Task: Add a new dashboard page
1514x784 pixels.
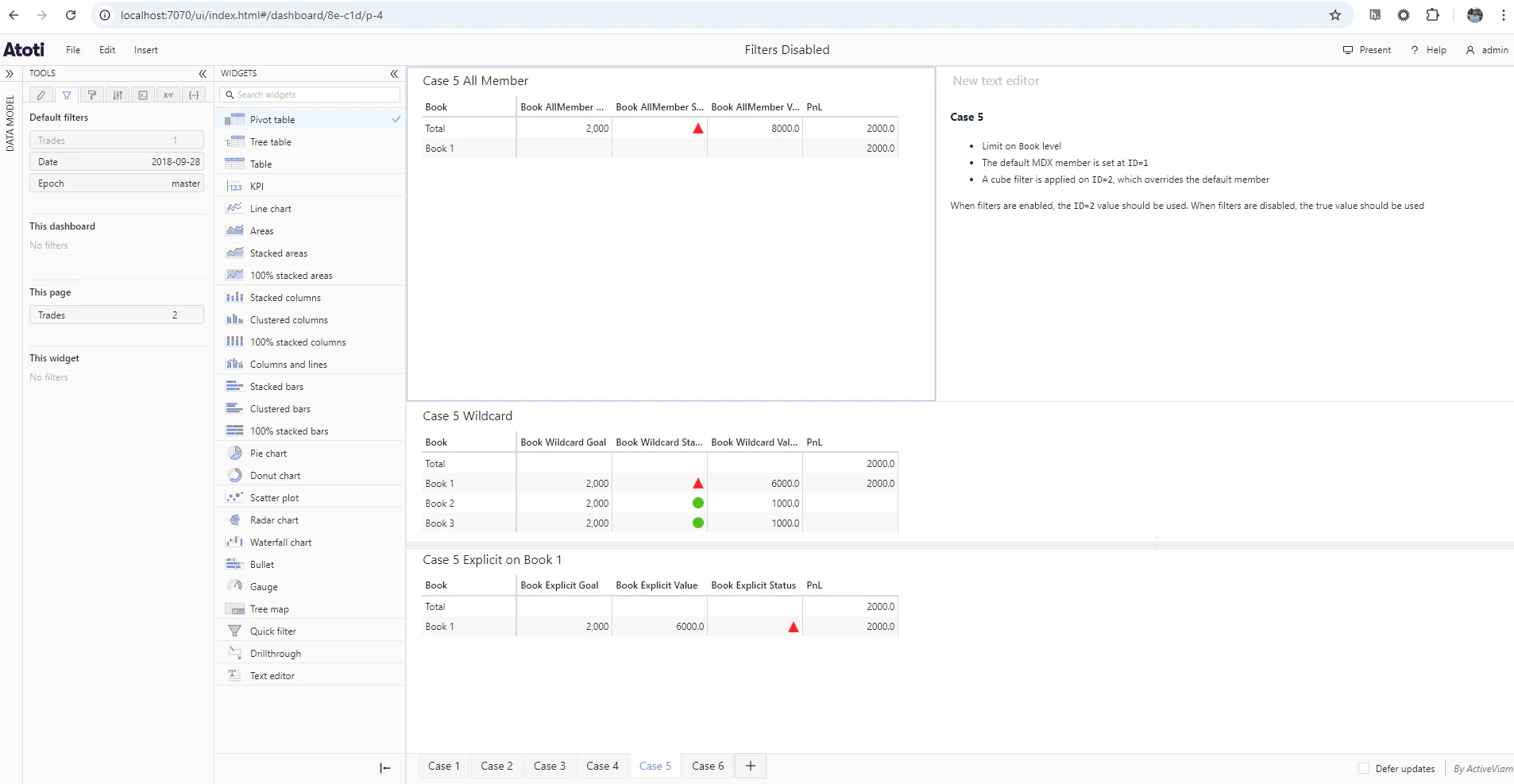Action: pos(751,766)
